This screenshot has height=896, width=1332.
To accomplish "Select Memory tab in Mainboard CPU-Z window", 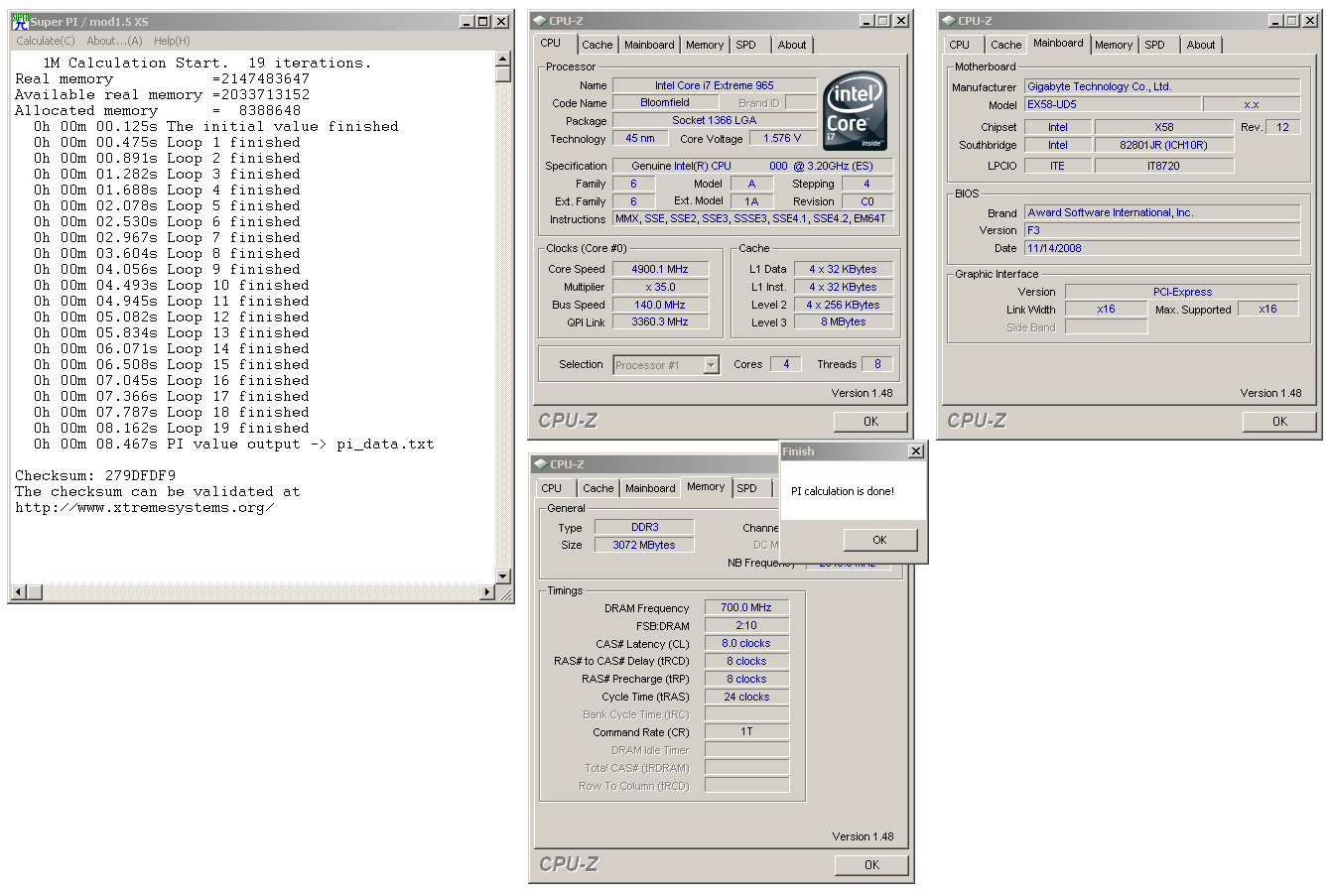I will coord(1114,45).
